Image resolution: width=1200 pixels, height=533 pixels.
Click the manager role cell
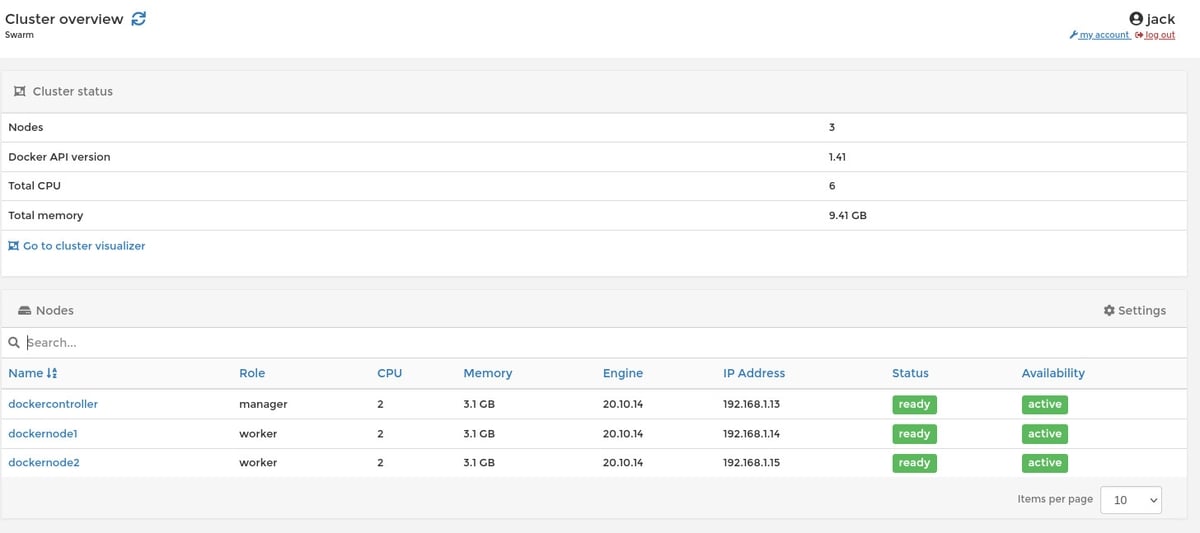[263, 404]
